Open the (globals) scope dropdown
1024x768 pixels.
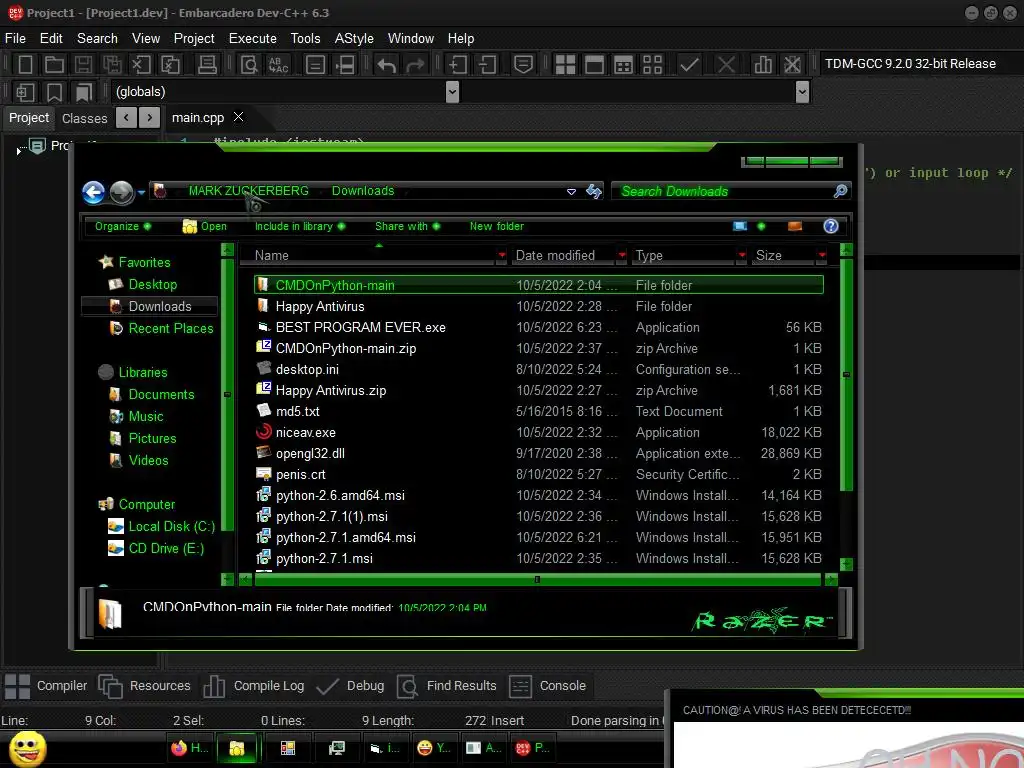pyautogui.click(x=452, y=92)
